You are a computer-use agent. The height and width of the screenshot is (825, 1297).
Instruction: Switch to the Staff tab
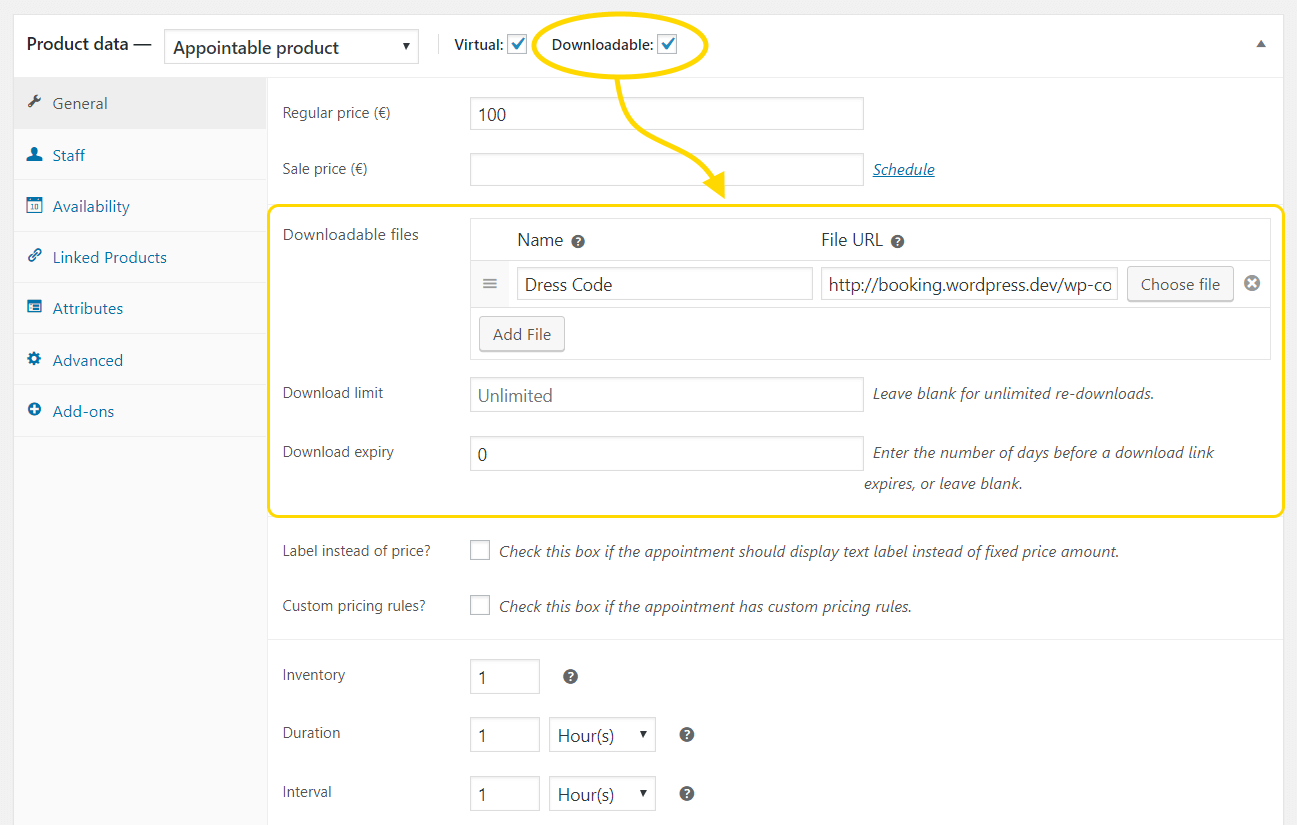(x=140, y=155)
